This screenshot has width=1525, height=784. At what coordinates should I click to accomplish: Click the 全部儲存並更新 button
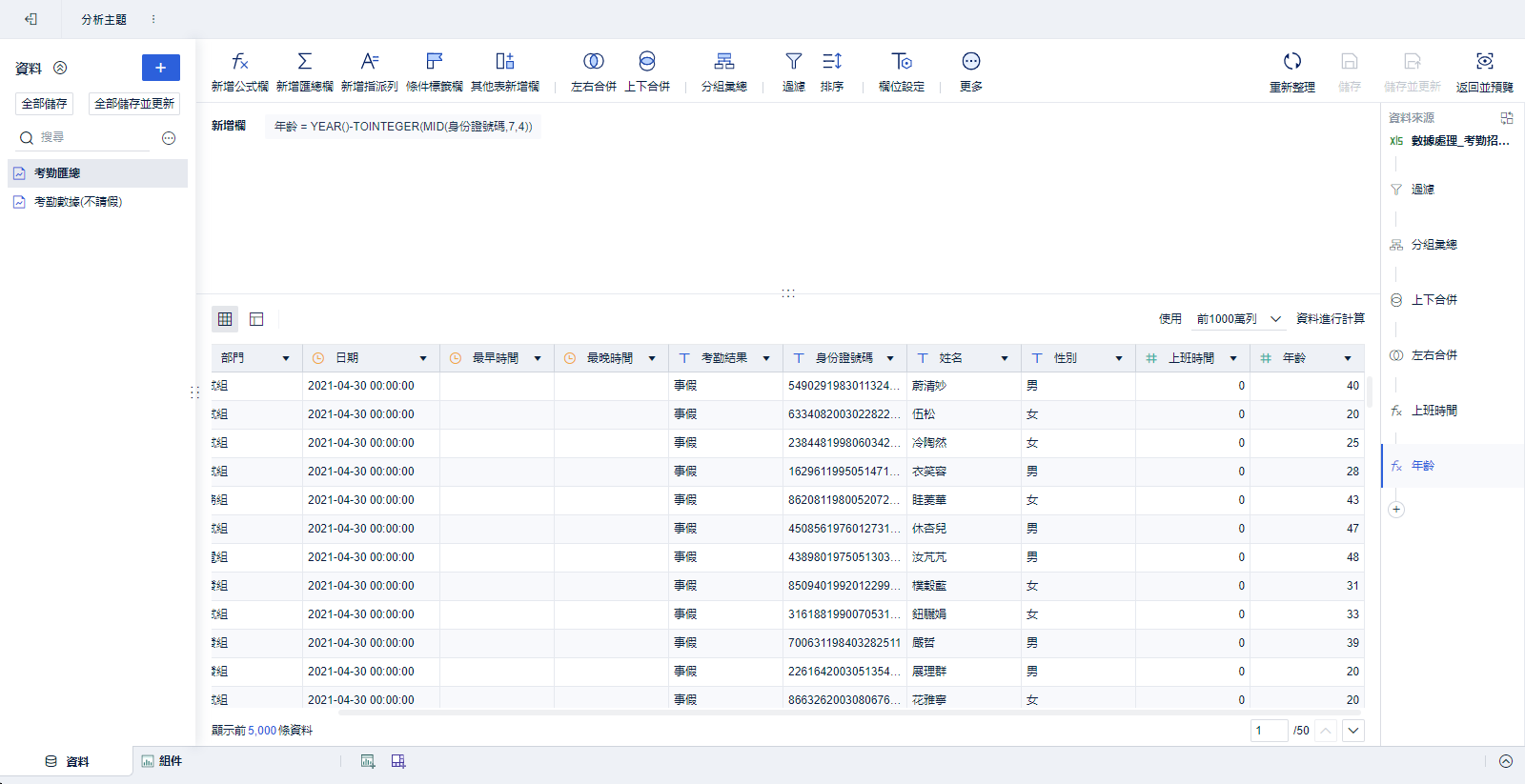pos(134,104)
